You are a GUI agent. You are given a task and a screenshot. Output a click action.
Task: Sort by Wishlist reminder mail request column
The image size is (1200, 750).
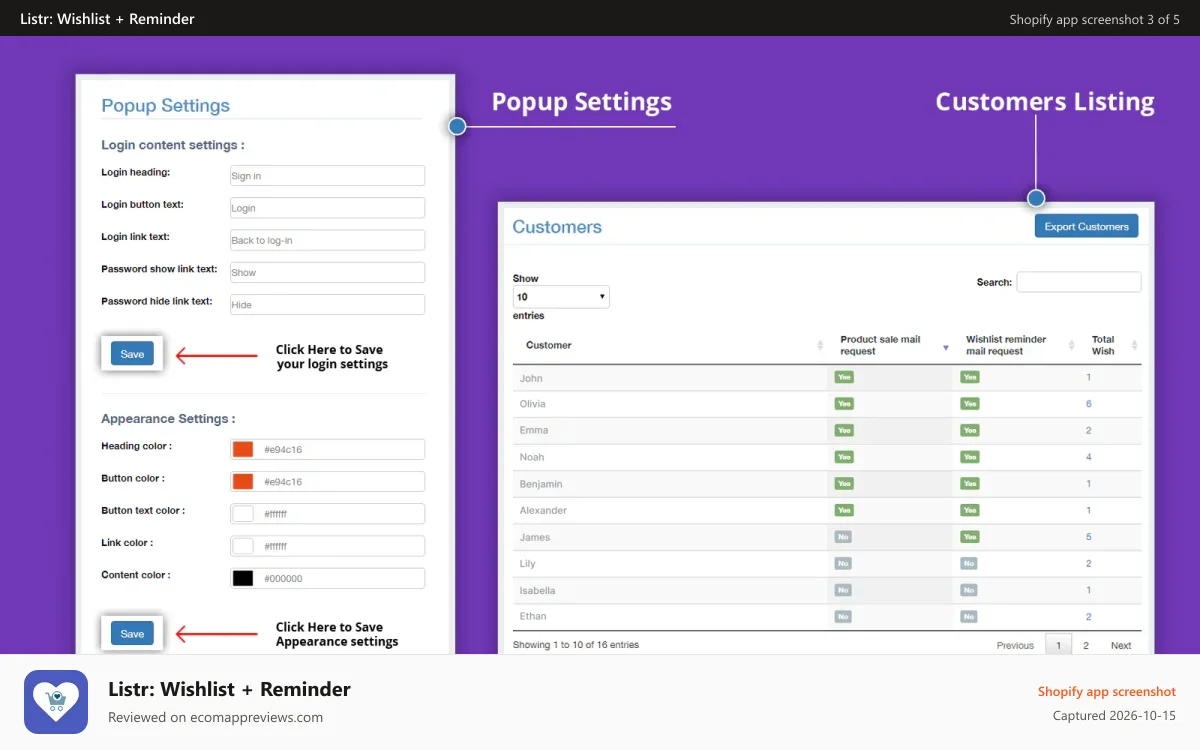pyautogui.click(x=1071, y=346)
